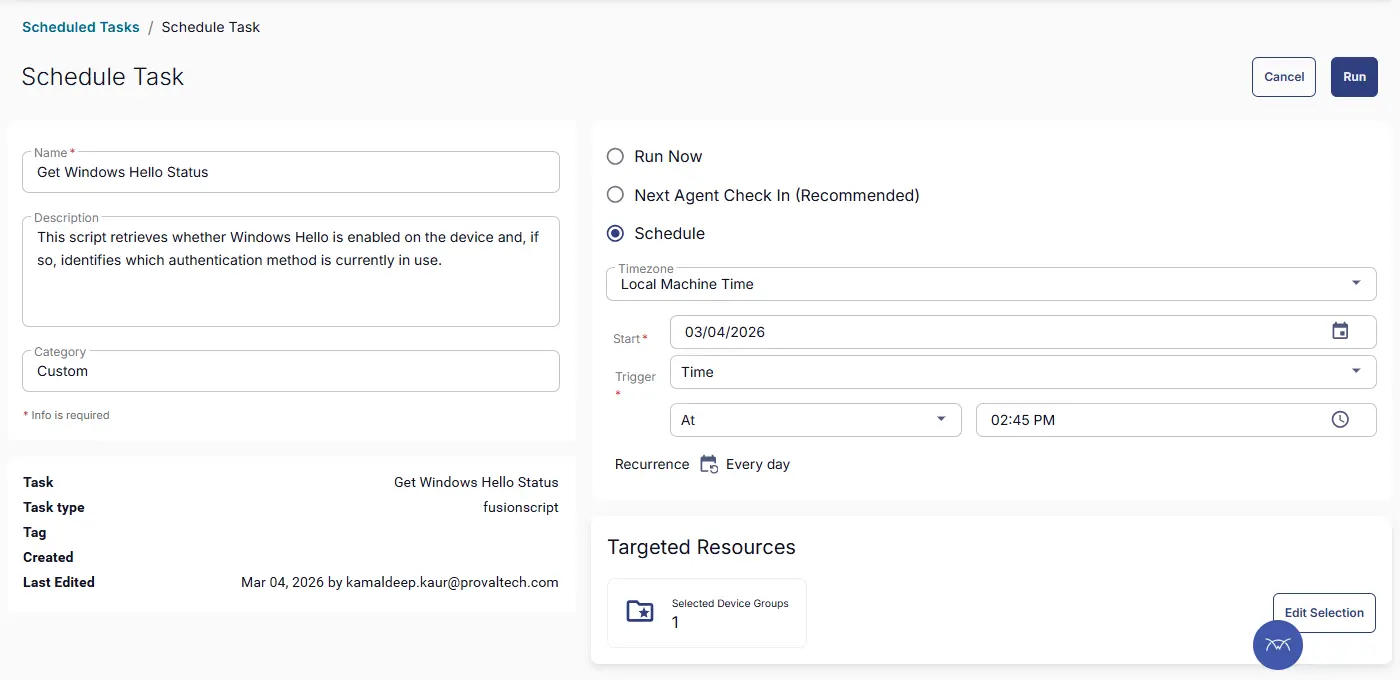Click the Edit Selection button

pos(1323,613)
